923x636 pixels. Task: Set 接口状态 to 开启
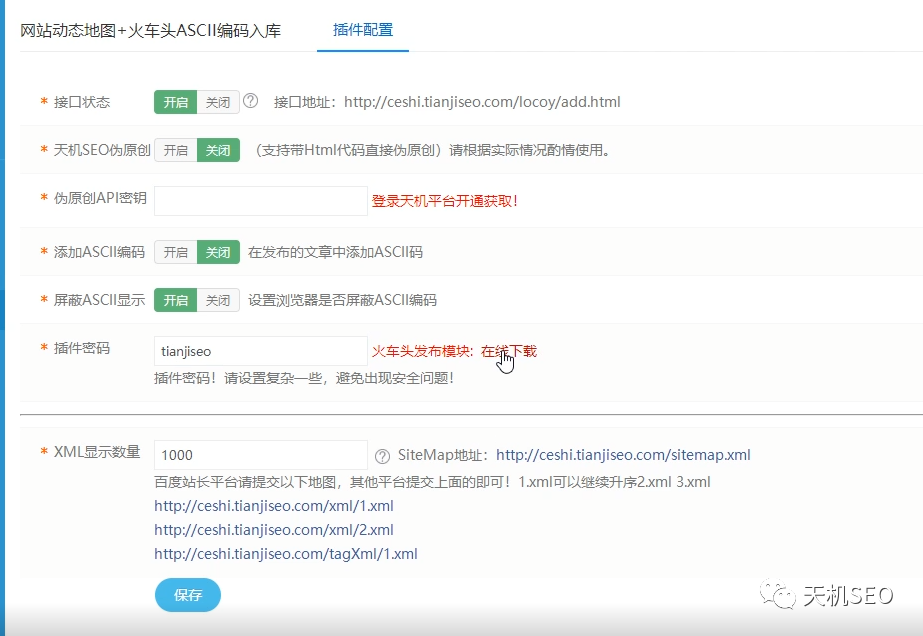click(x=175, y=102)
